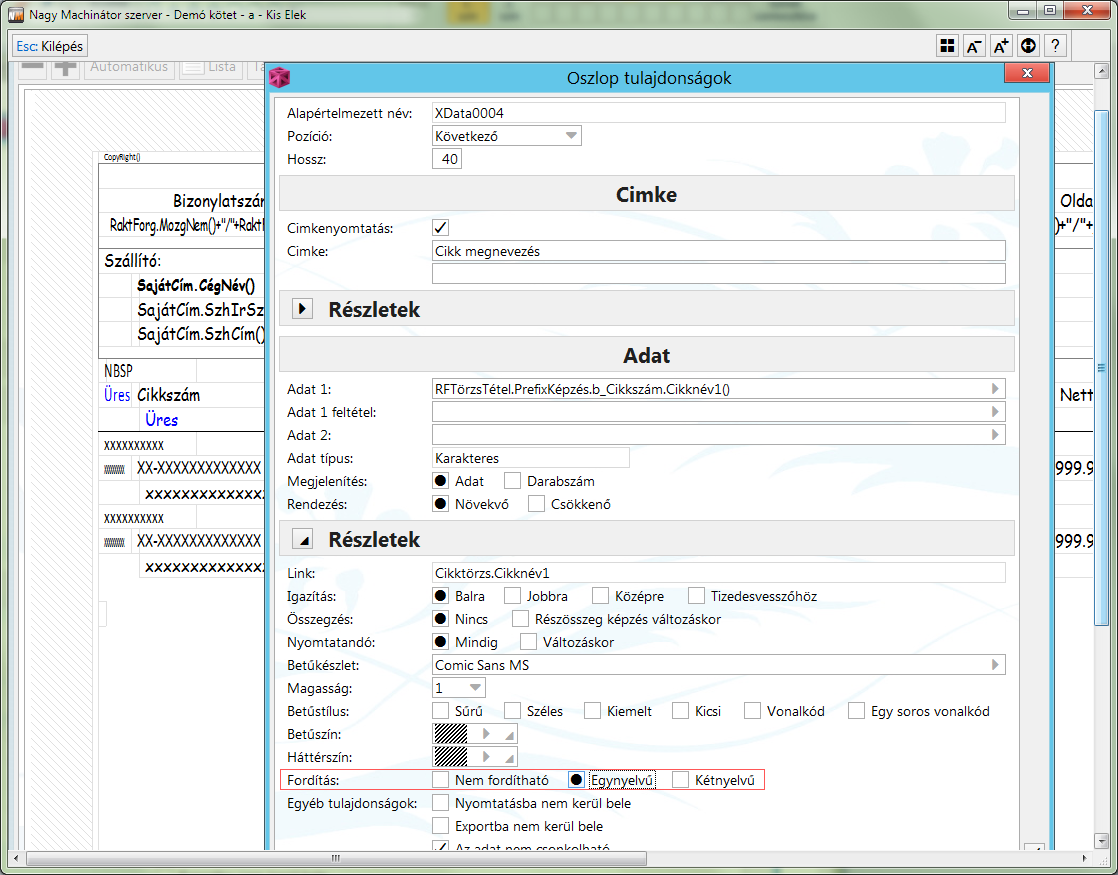Click the four-squares grid icon in toolbar
The image size is (1118, 875).
946,46
